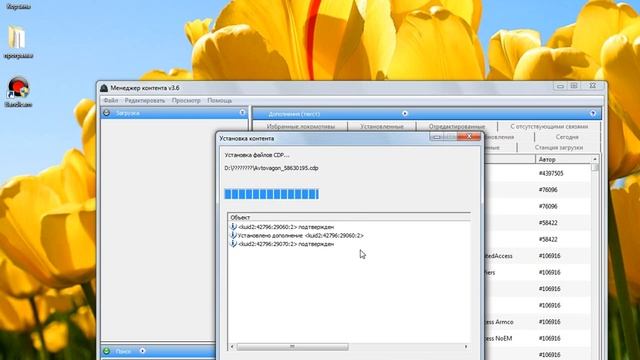Switch to the Станция загрузки tab
This screenshot has width=640, height=360.
[558, 148]
